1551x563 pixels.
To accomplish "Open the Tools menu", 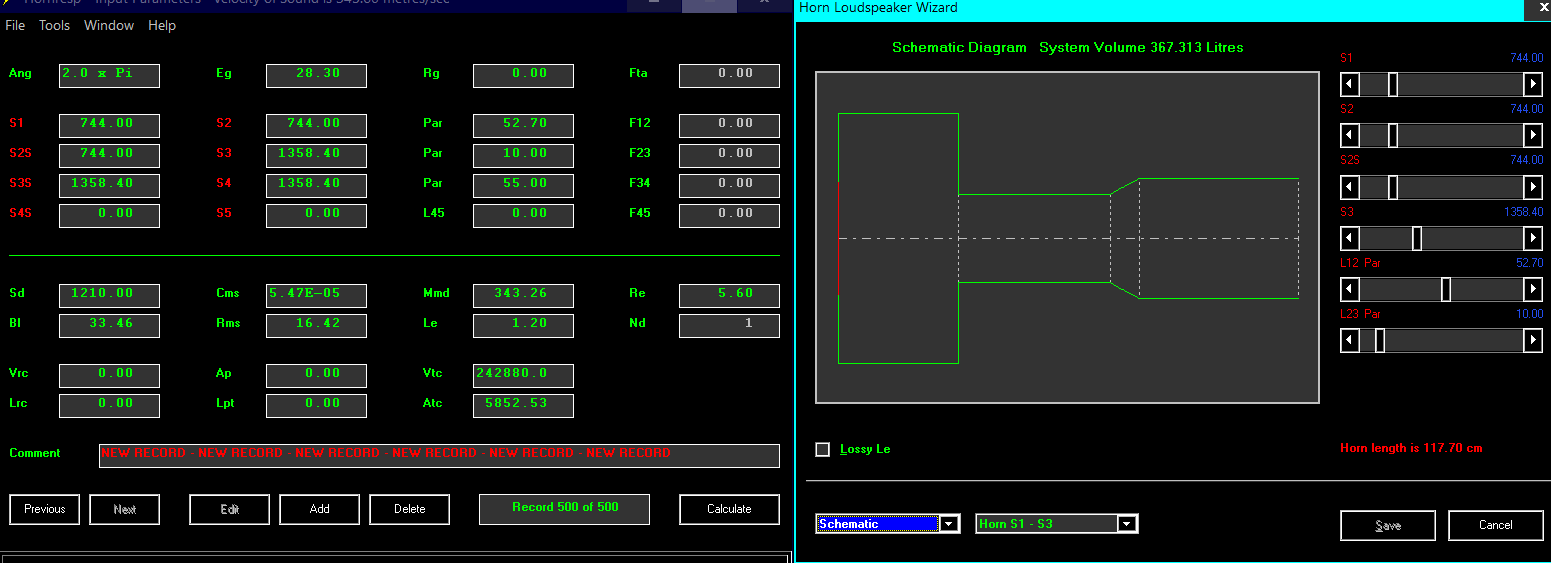I will 54,25.
